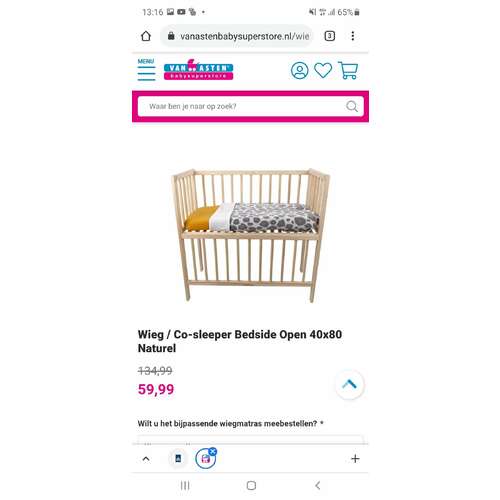Expand the bottom tab strip chevron

pos(146,459)
